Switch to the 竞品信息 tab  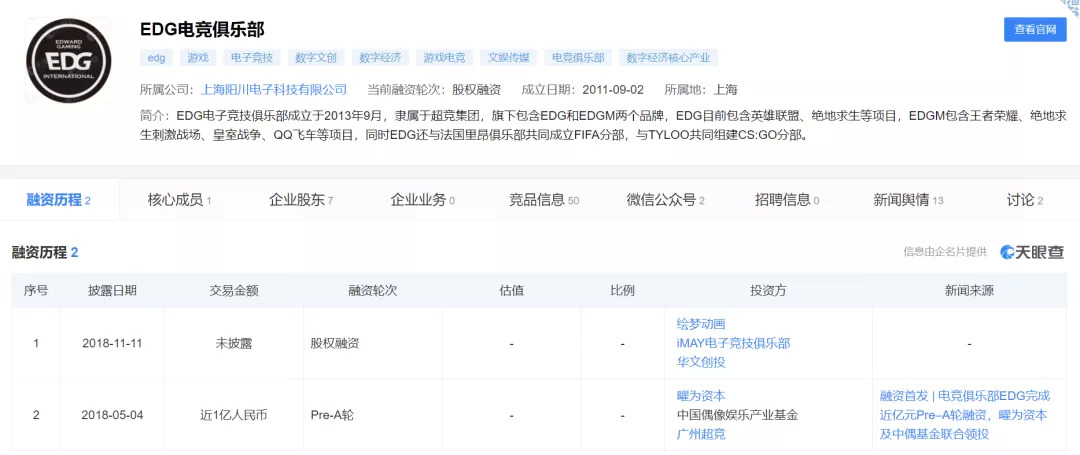point(544,200)
